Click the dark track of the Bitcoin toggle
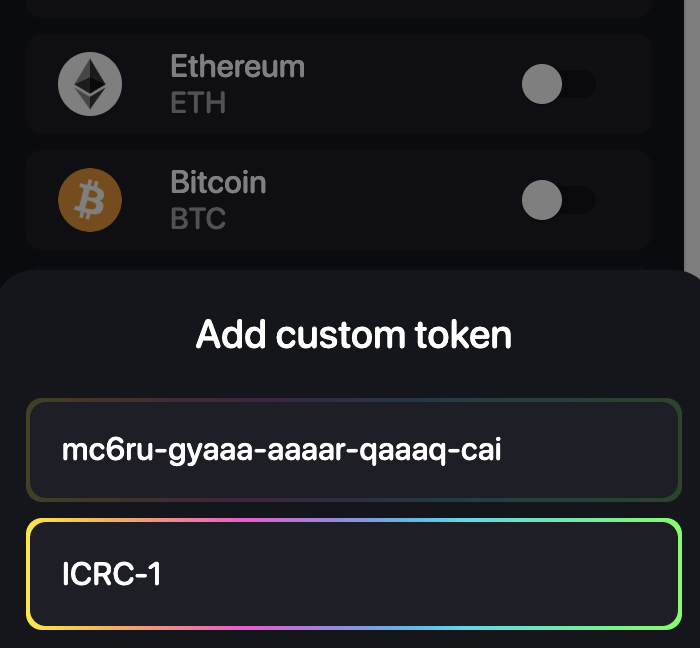 point(582,200)
